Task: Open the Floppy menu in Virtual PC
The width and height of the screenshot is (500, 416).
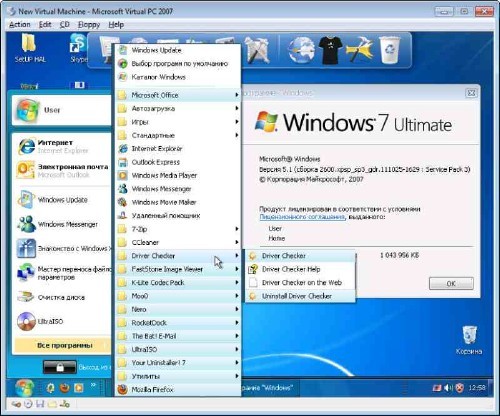Action: tap(89, 25)
